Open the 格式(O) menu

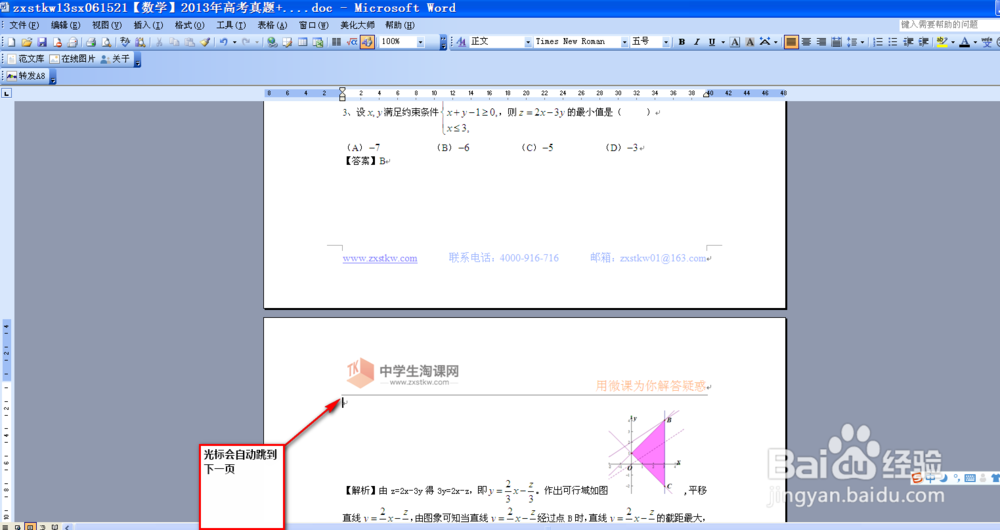189,25
